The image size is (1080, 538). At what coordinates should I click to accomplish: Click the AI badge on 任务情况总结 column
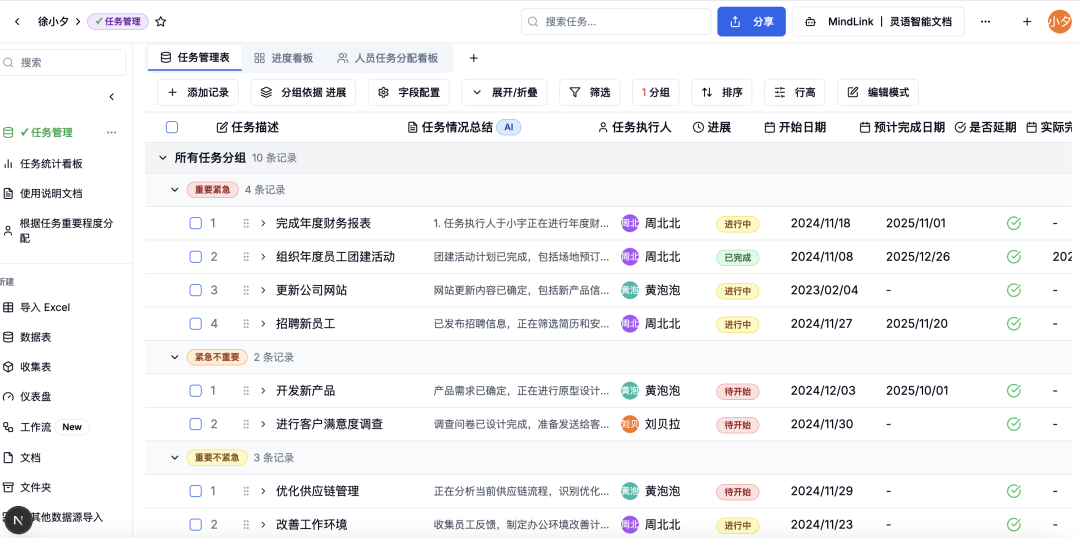click(508, 127)
